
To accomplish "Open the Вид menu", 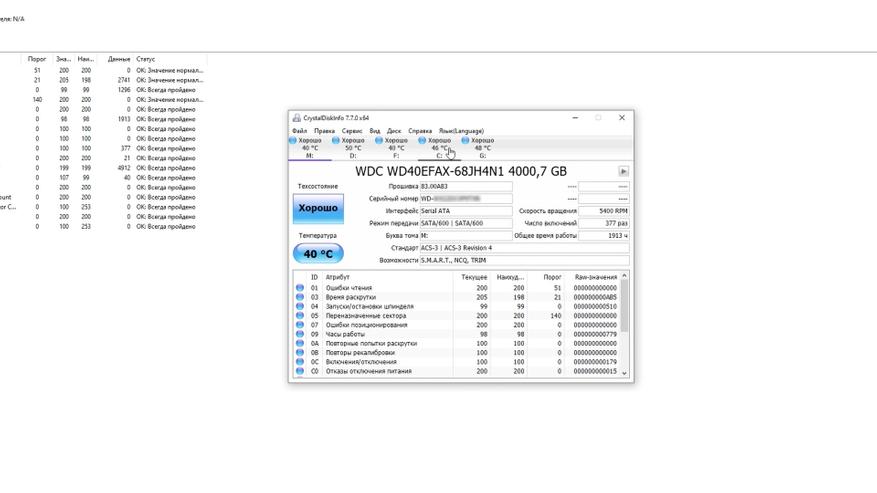I will tap(375, 131).
